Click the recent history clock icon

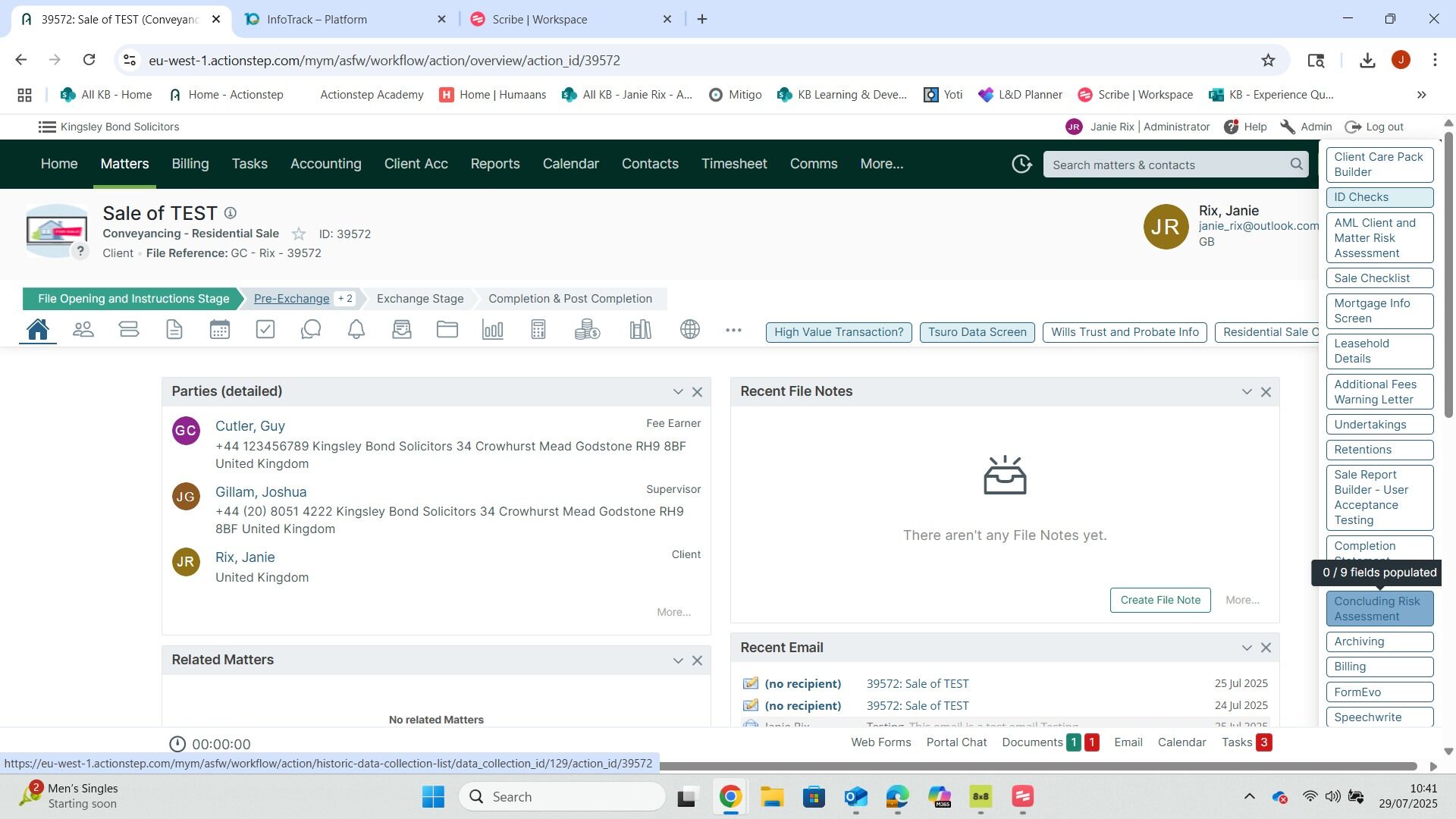[1021, 165]
